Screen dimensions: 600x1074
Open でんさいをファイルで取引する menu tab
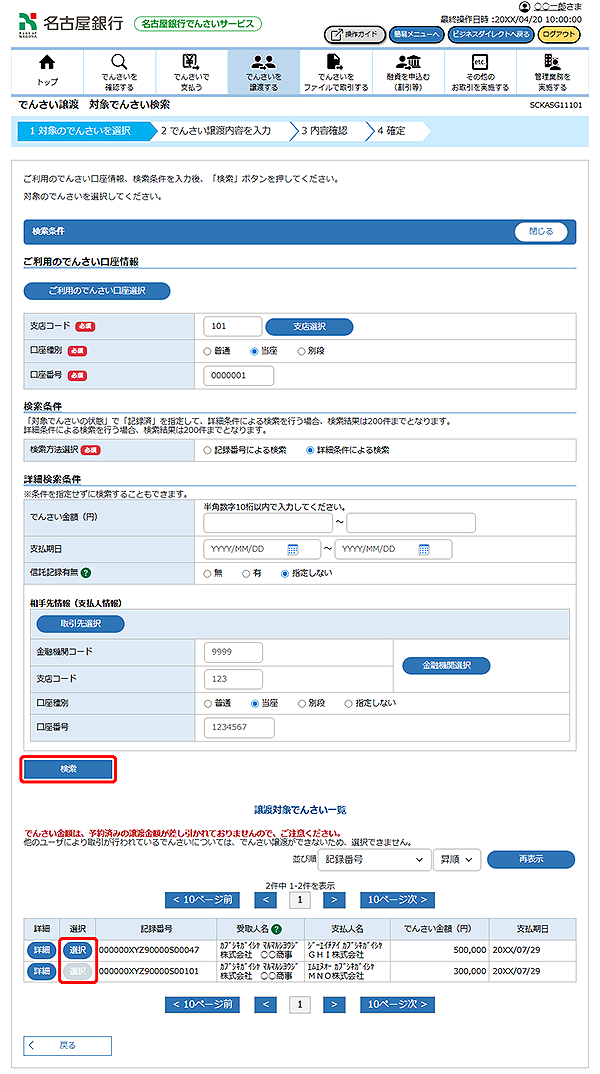335,71
